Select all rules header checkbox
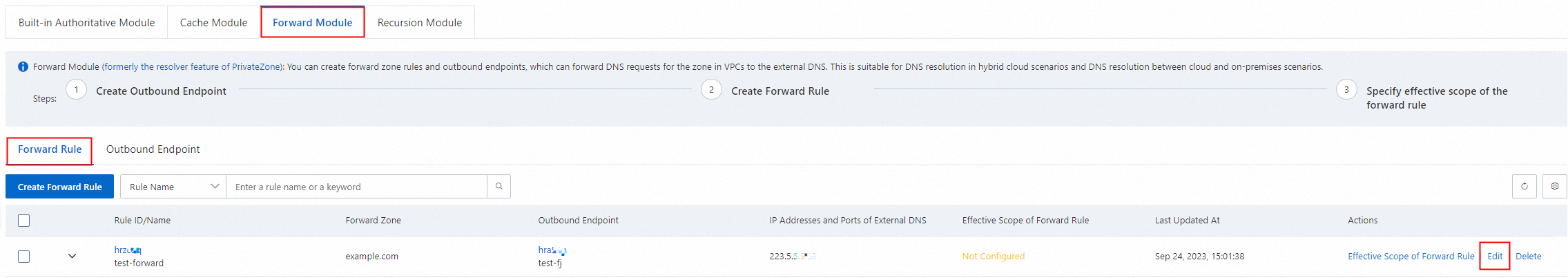The image size is (1568, 278). point(24,221)
